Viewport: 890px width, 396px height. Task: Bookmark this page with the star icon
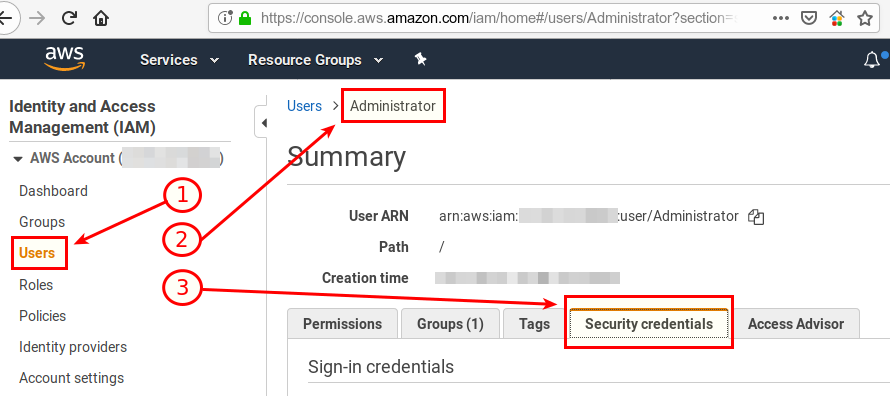point(864,19)
